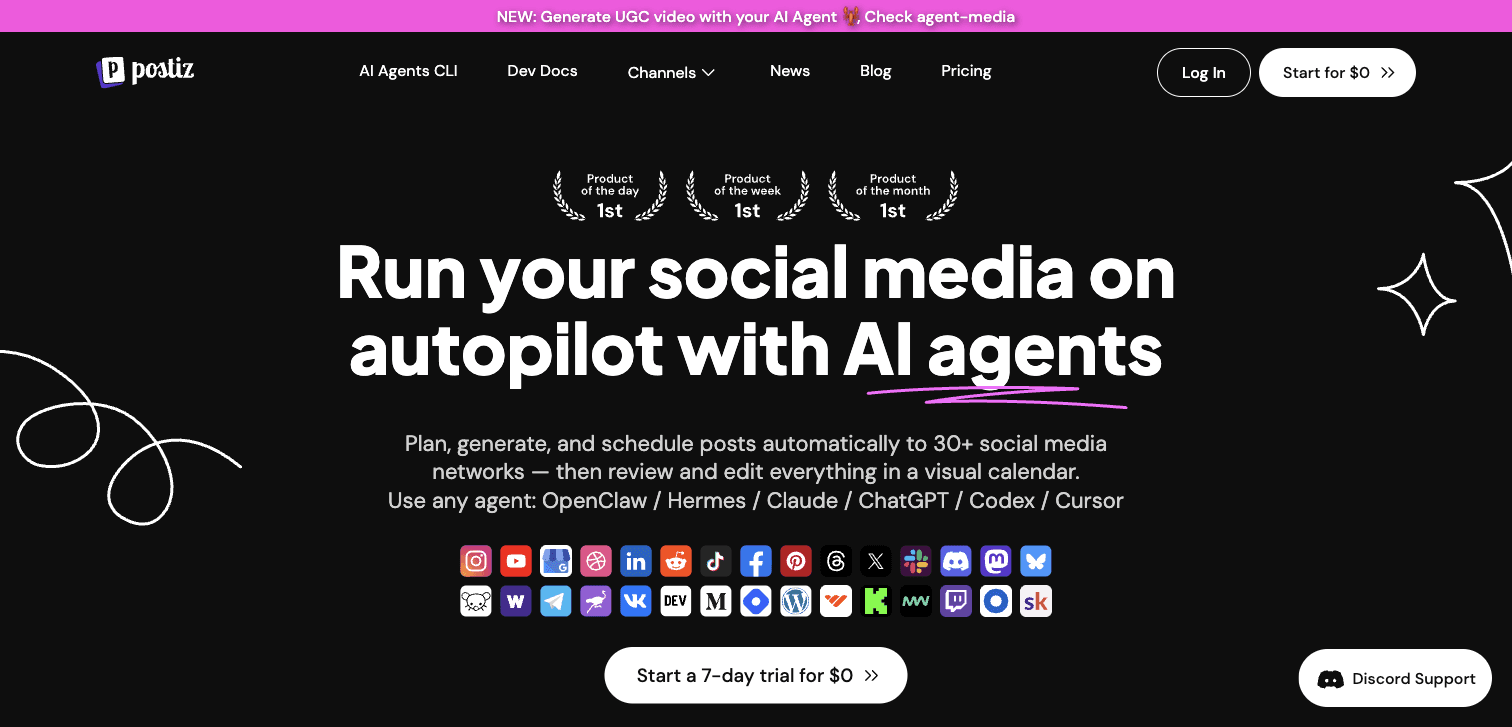Open the News page
The height and width of the screenshot is (727, 1512).
(790, 71)
